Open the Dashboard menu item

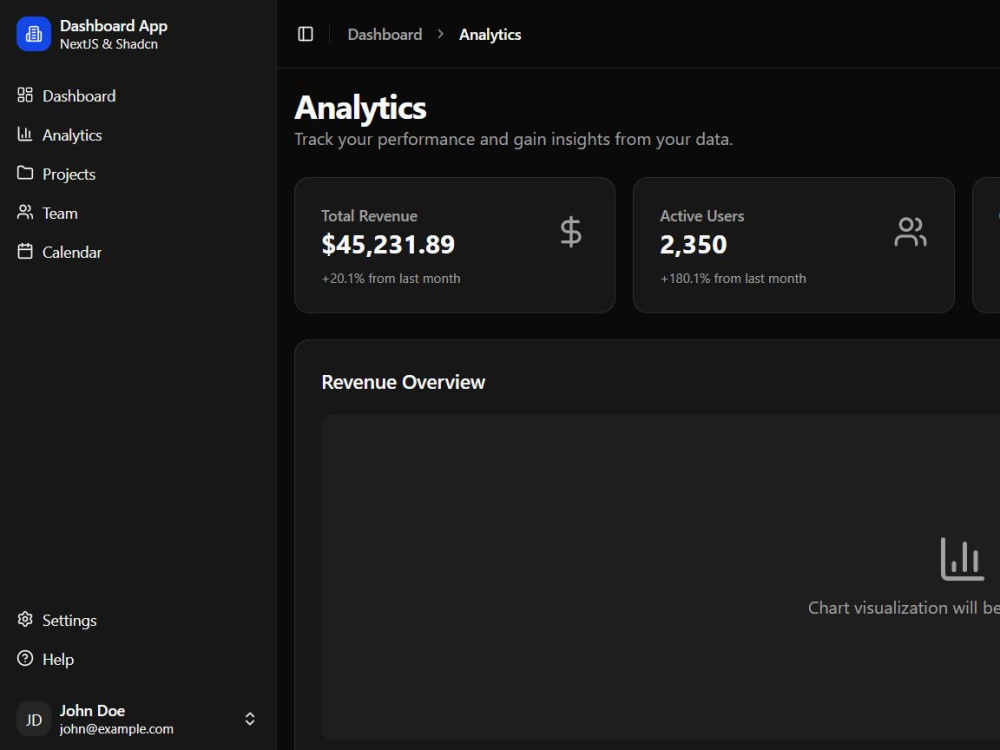click(x=138, y=96)
